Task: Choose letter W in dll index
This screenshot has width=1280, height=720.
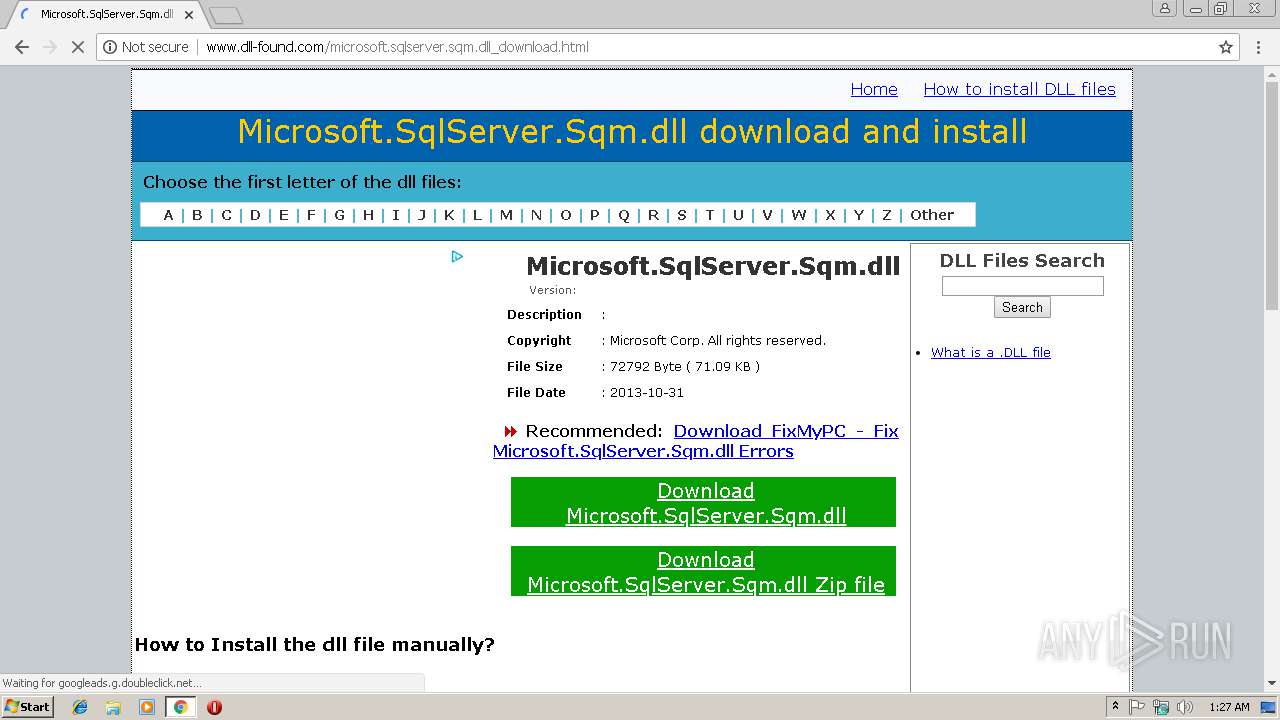Action: [x=798, y=215]
